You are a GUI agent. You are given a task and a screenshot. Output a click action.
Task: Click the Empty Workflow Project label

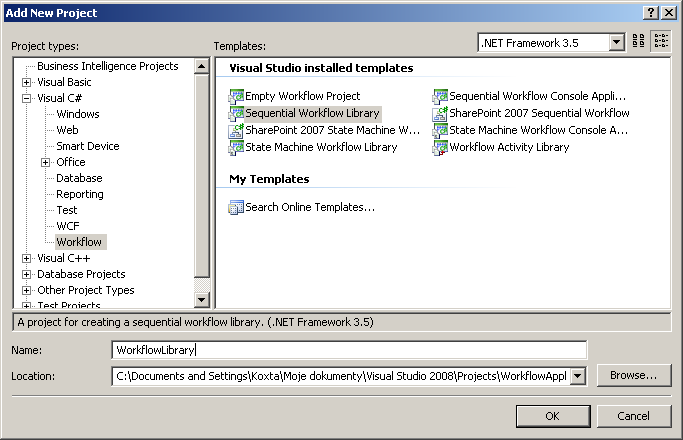pyautogui.click(x=303, y=96)
